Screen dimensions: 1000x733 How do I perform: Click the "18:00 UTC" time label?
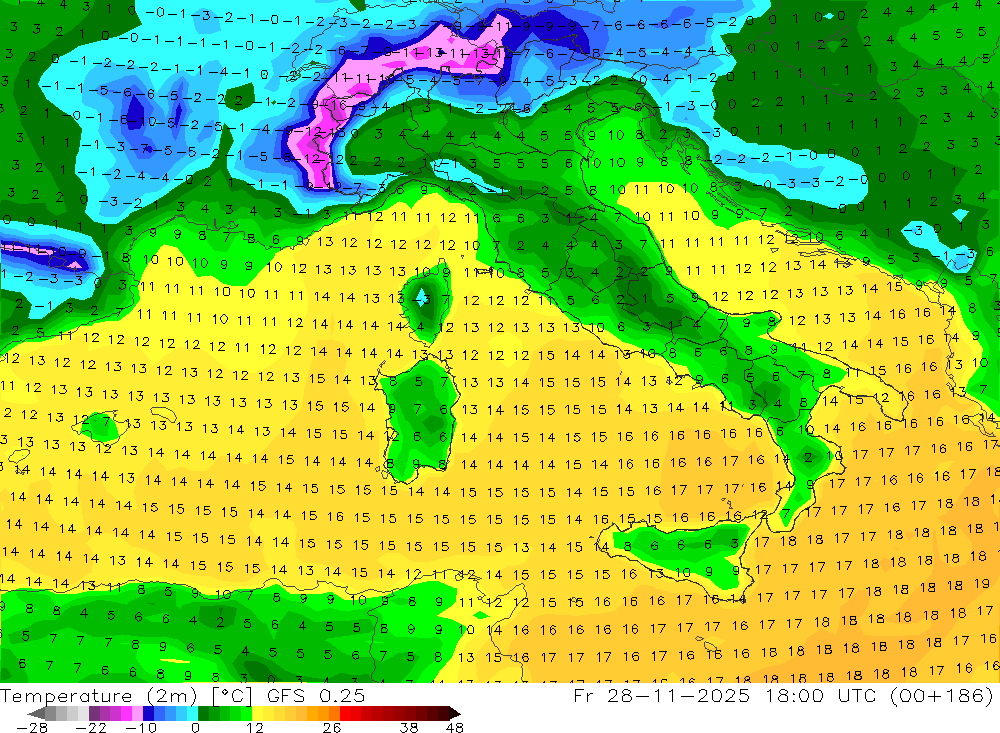pyautogui.click(x=821, y=695)
